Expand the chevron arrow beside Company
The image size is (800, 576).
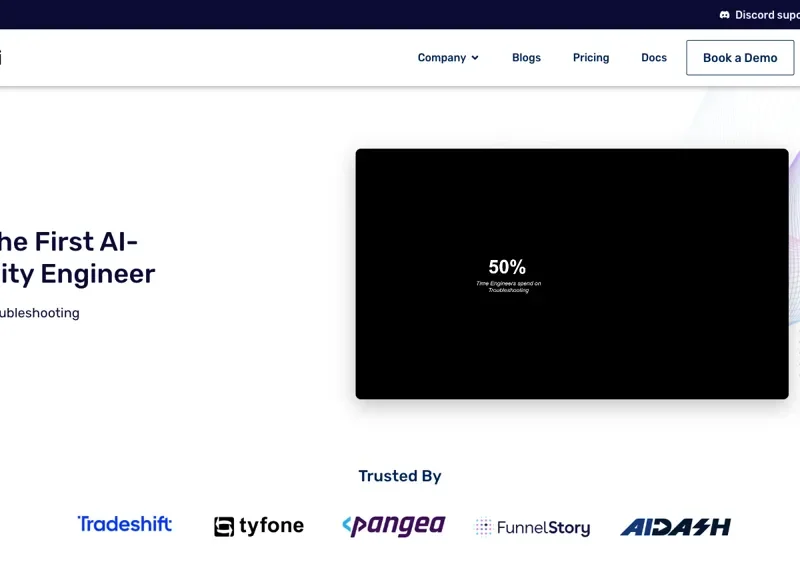pos(475,58)
